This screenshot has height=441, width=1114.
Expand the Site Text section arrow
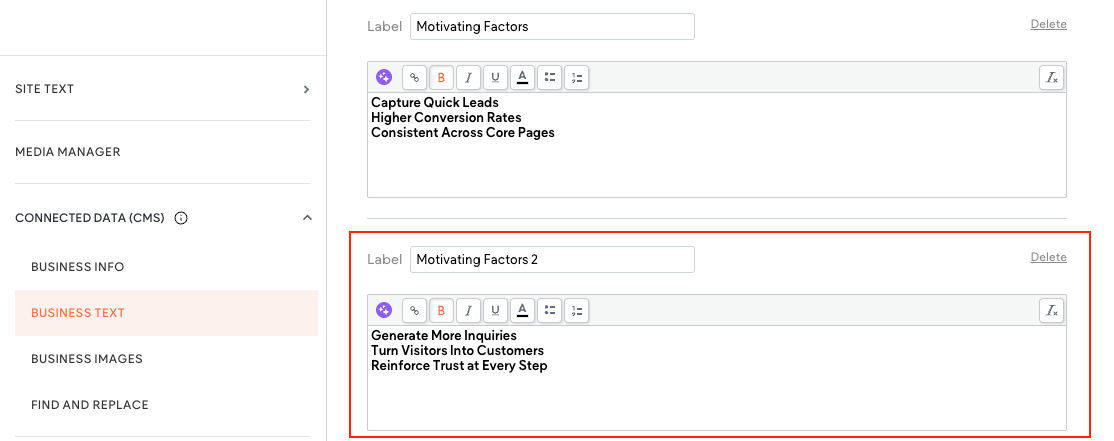click(x=306, y=89)
